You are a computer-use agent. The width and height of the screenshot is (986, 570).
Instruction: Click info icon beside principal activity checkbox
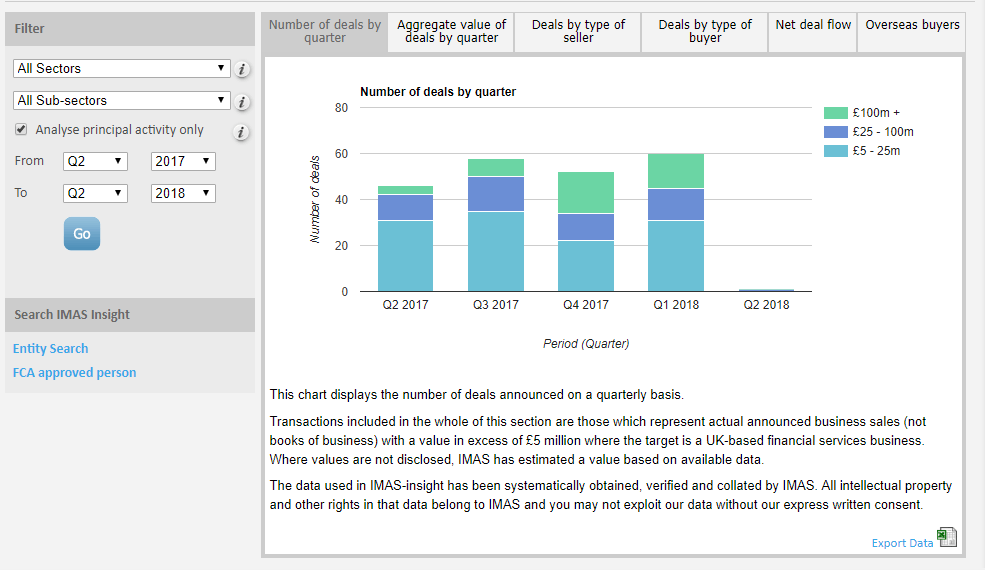click(x=242, y=132)
